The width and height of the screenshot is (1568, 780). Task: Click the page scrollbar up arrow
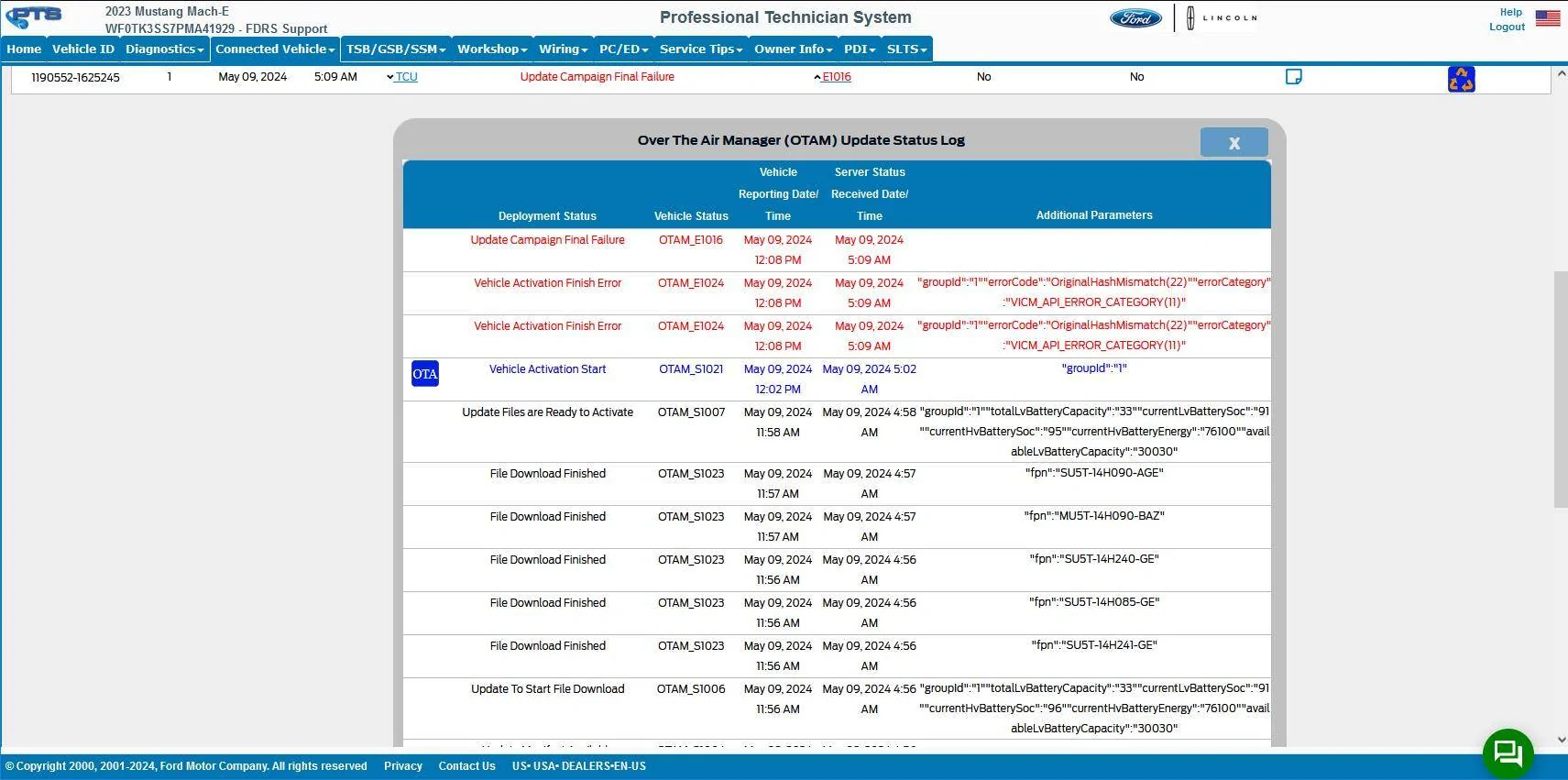click(x=1561, y=73)
